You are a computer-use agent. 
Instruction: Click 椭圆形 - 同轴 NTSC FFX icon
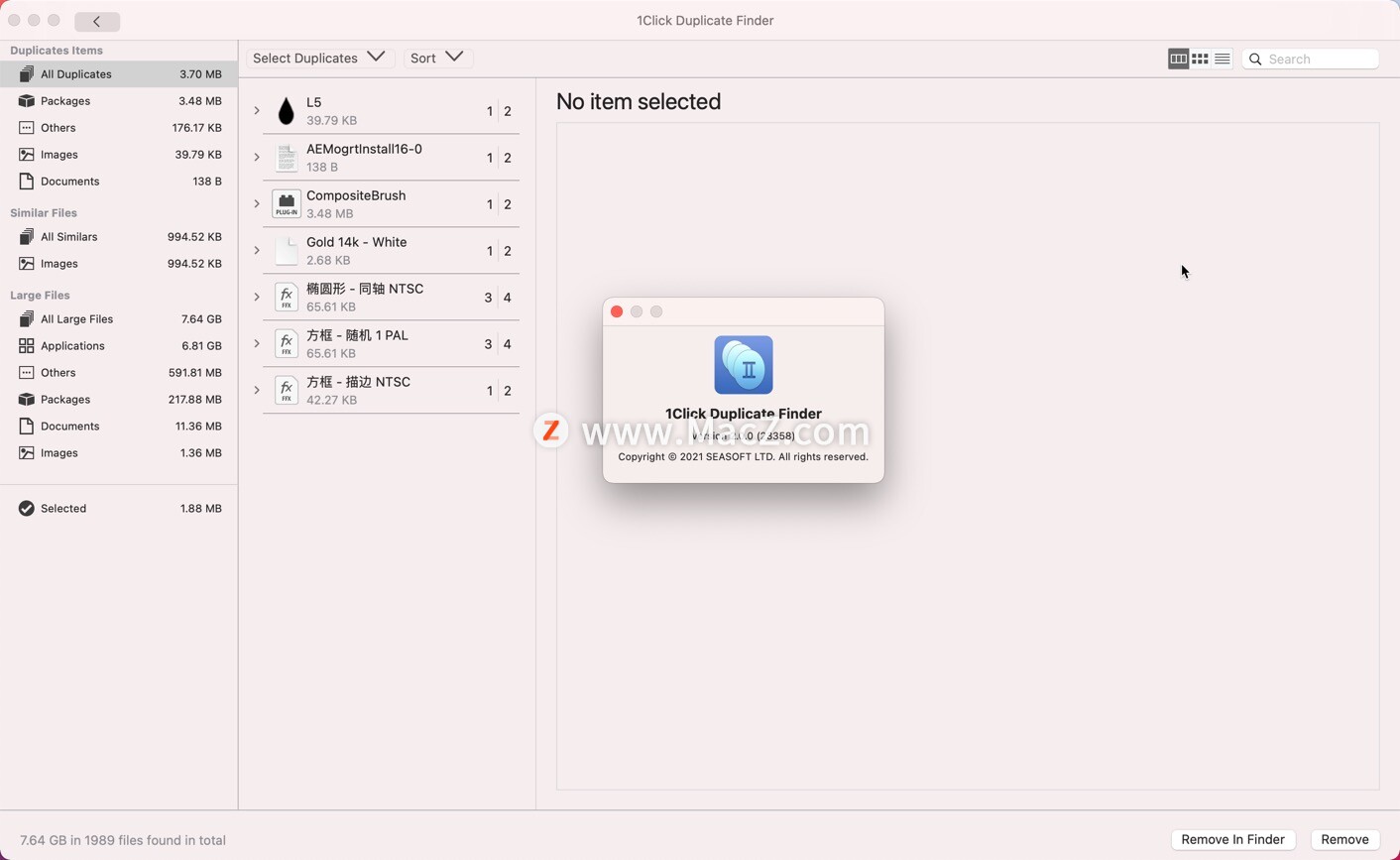tap(287, 298)
